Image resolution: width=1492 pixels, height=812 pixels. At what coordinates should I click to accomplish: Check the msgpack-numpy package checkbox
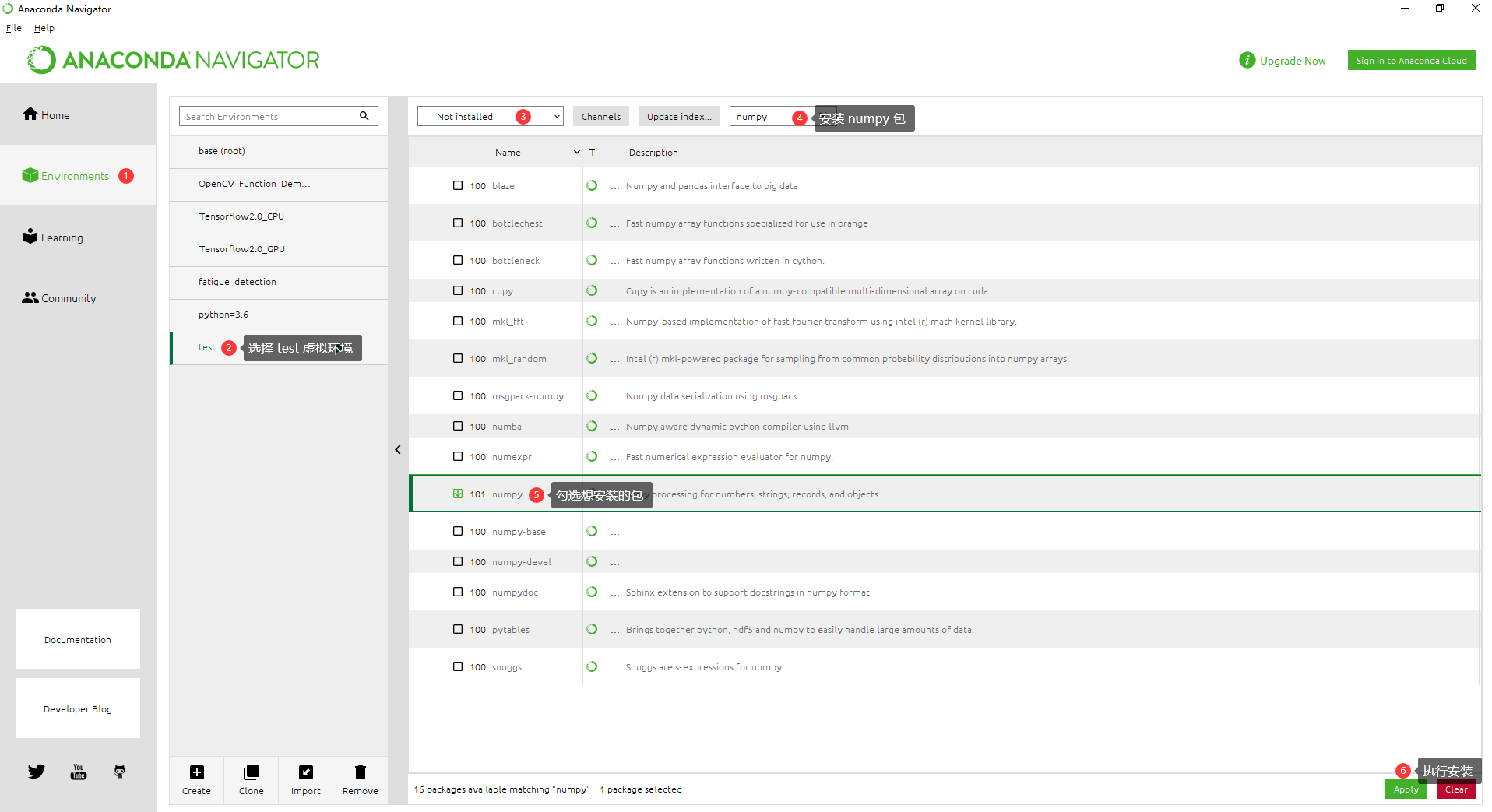458,395
